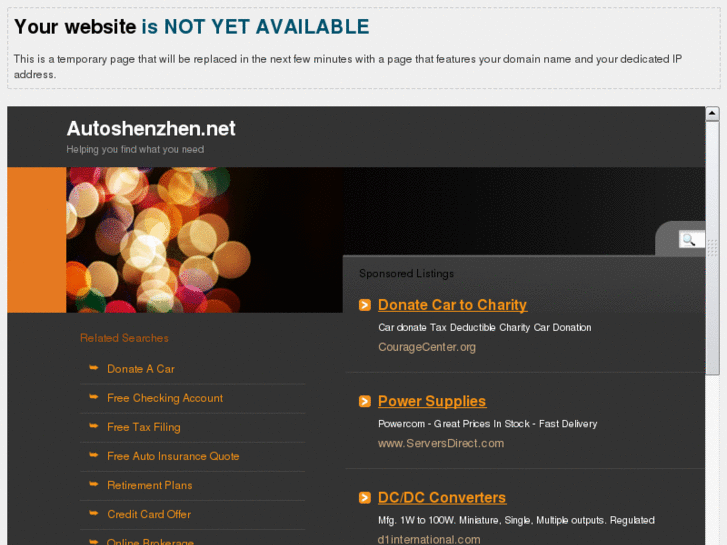Viewport: 727px width, 545px height.
Task: Click arrow icon beside Donate Car to Charity
Action: pyautogui.click(x=365, y=305)
